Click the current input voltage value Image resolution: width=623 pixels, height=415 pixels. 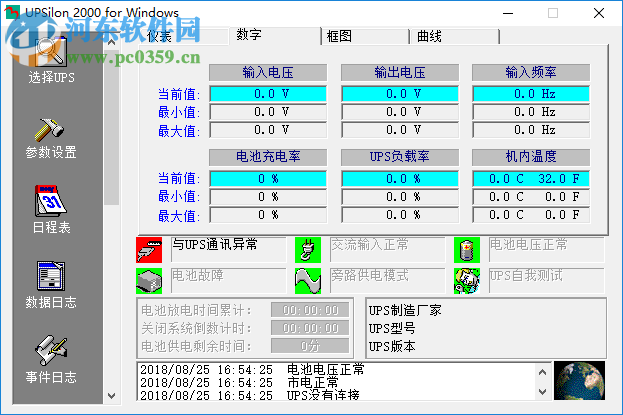click(x=268, y=94)
